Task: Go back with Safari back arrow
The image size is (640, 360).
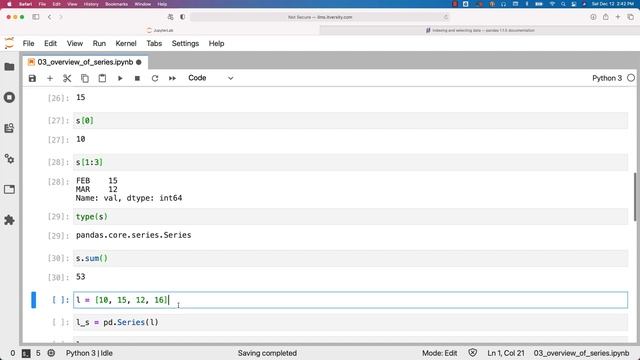Action: 49,17
